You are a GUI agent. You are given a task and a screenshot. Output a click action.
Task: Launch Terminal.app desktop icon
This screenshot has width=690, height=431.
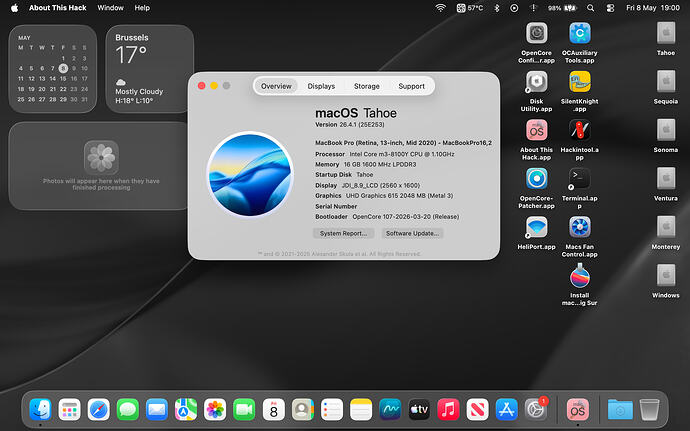click(x=580, y=179)
